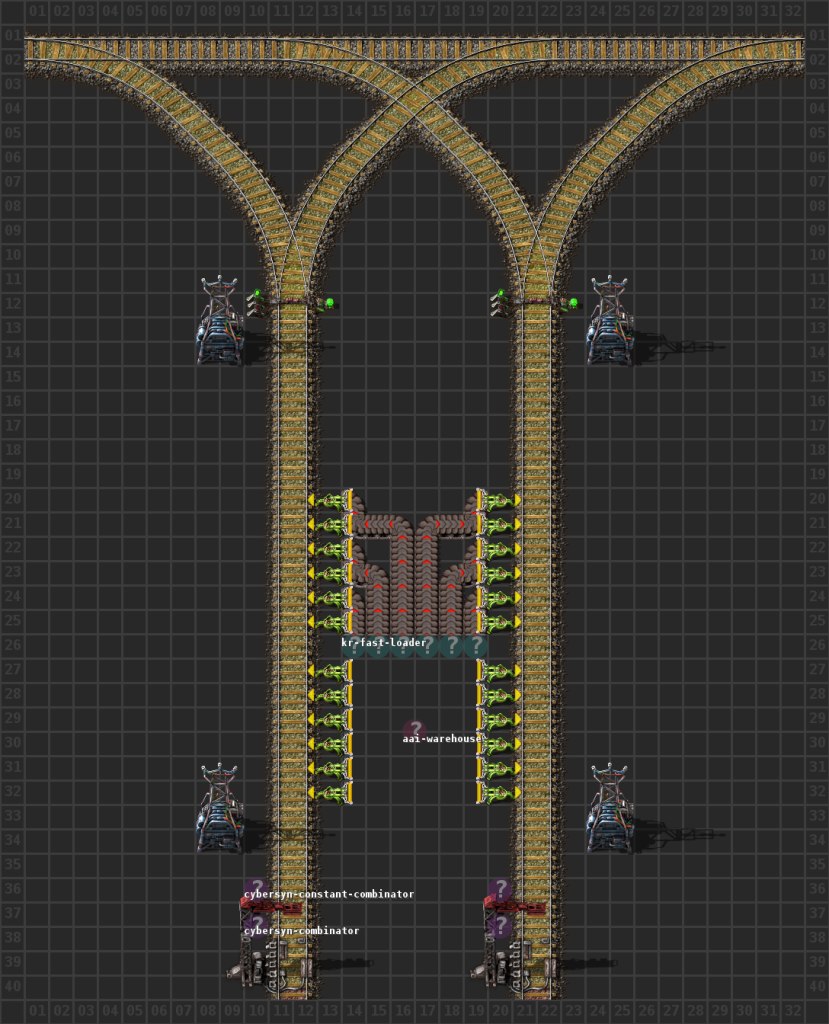Pick the right-track inserter on row 28
The height and width of the screenshot is (1024, 829).
499,696
